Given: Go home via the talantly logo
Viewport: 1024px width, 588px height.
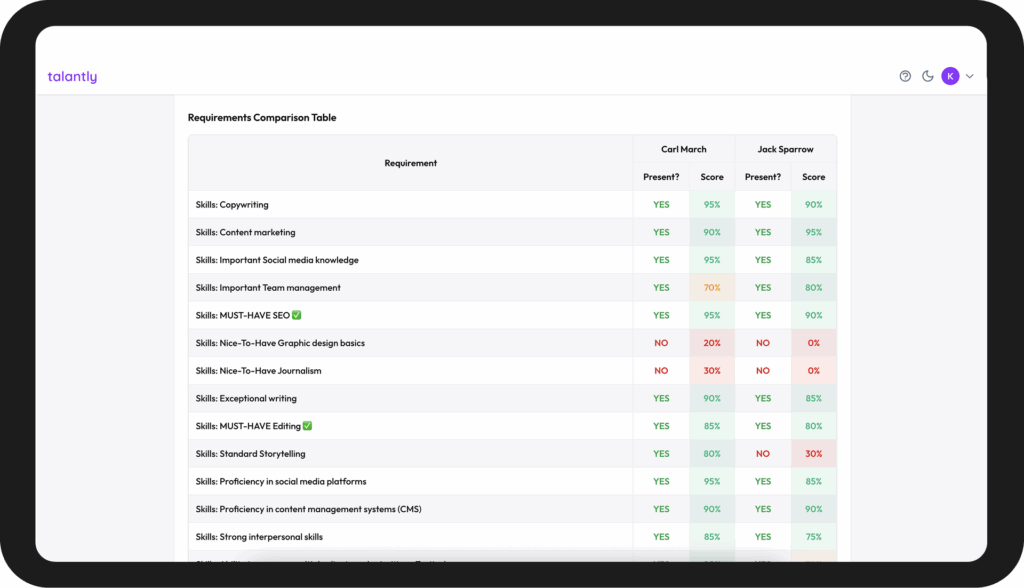Looking at the screenshot, I should click(72, 77).
